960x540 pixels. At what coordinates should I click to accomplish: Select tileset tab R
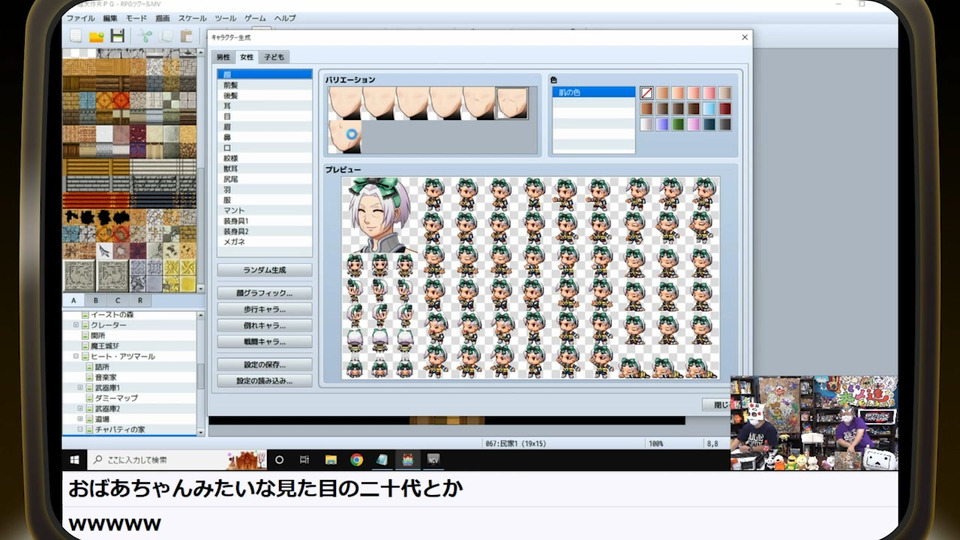coord(140,301)
